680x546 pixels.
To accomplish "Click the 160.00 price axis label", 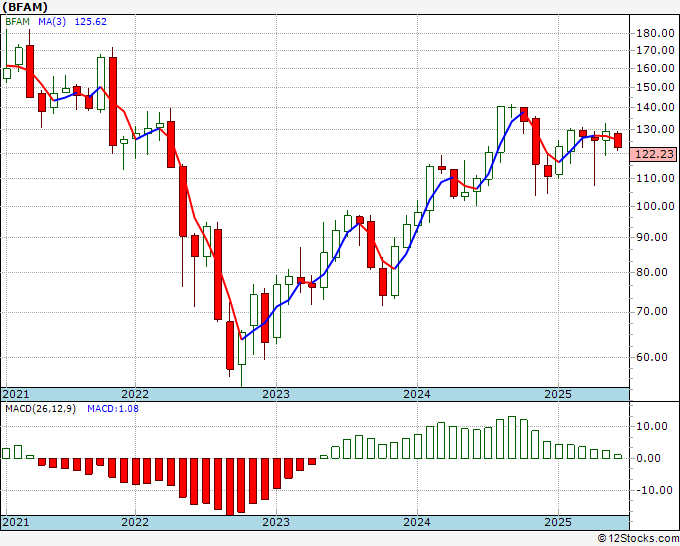I will 655,68.
